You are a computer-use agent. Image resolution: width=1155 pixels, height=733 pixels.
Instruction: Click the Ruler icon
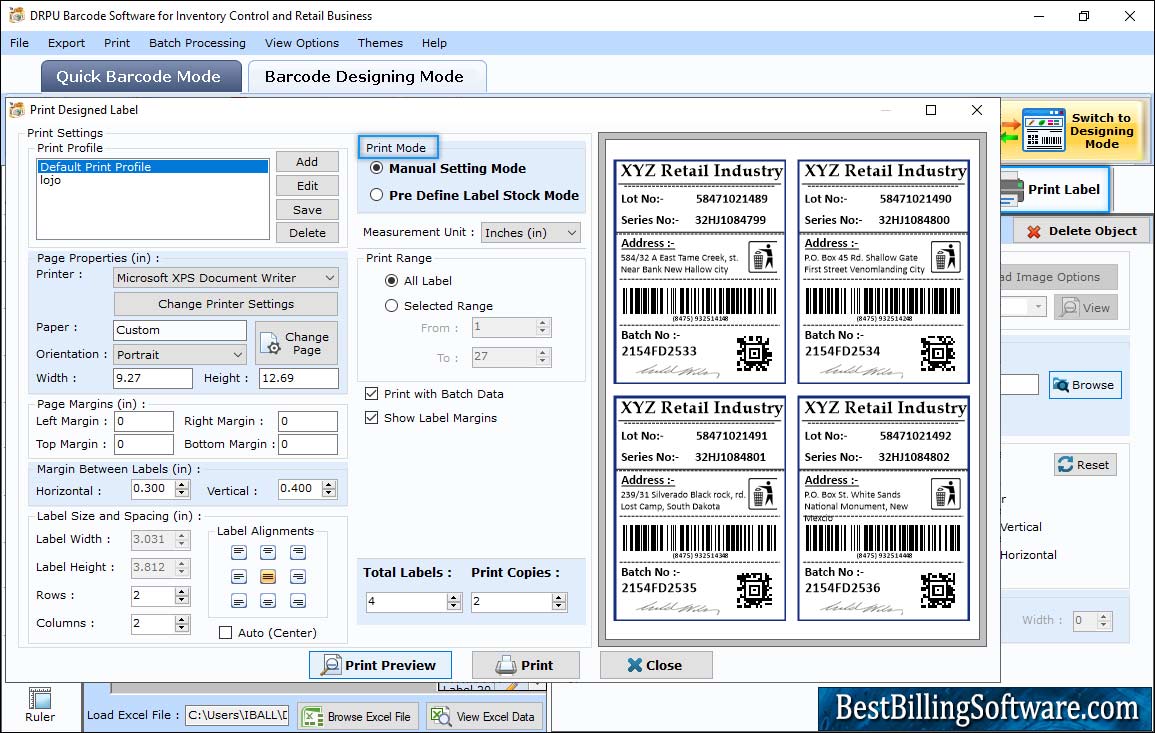pos(40,698)
